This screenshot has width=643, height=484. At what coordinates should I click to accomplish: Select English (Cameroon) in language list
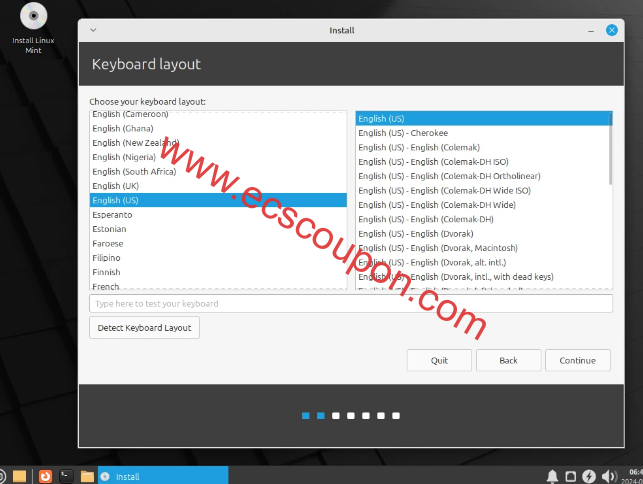point(218,114)
